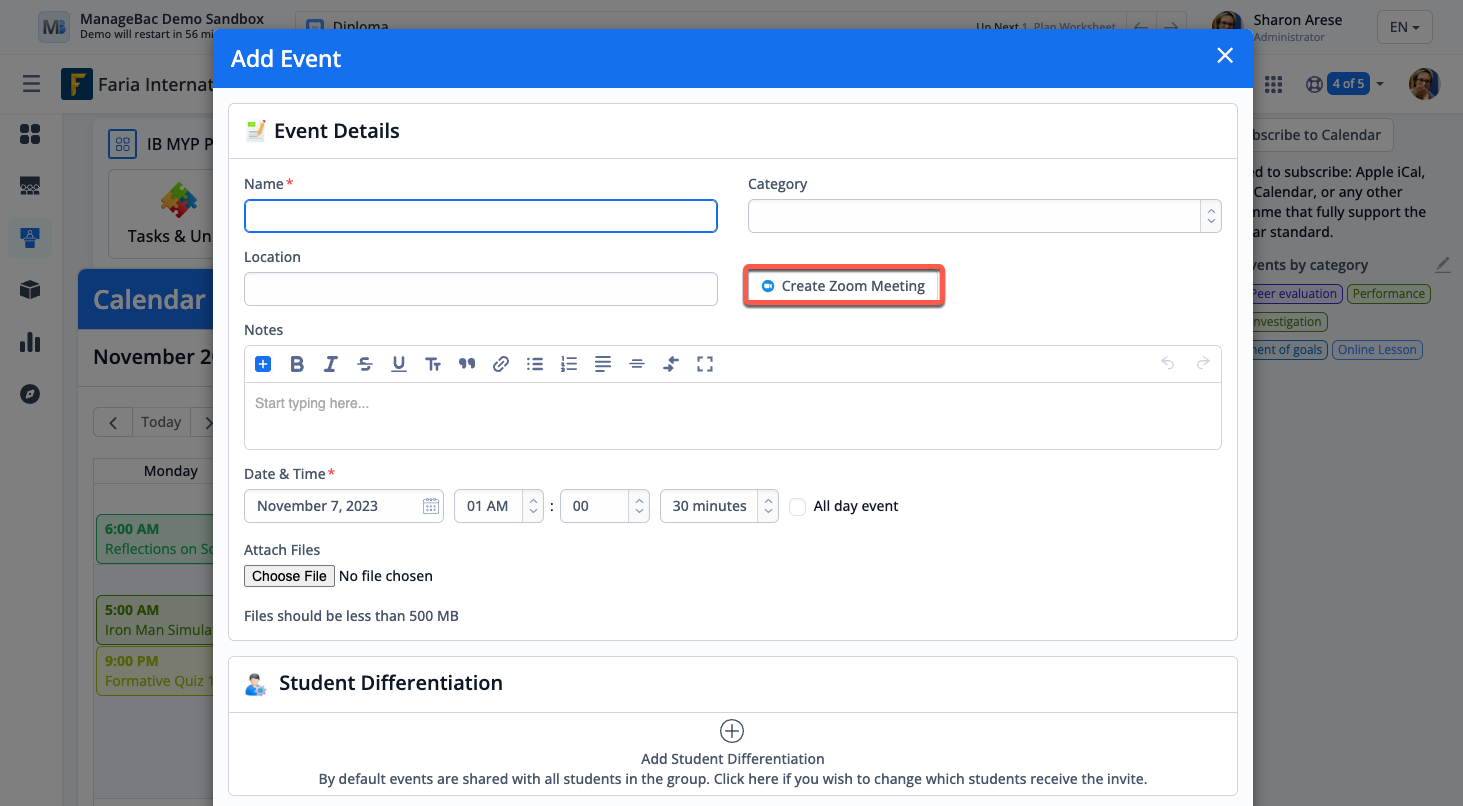Open the date picker calendar icon
The image size is (1463, 806).
(431, 507)
